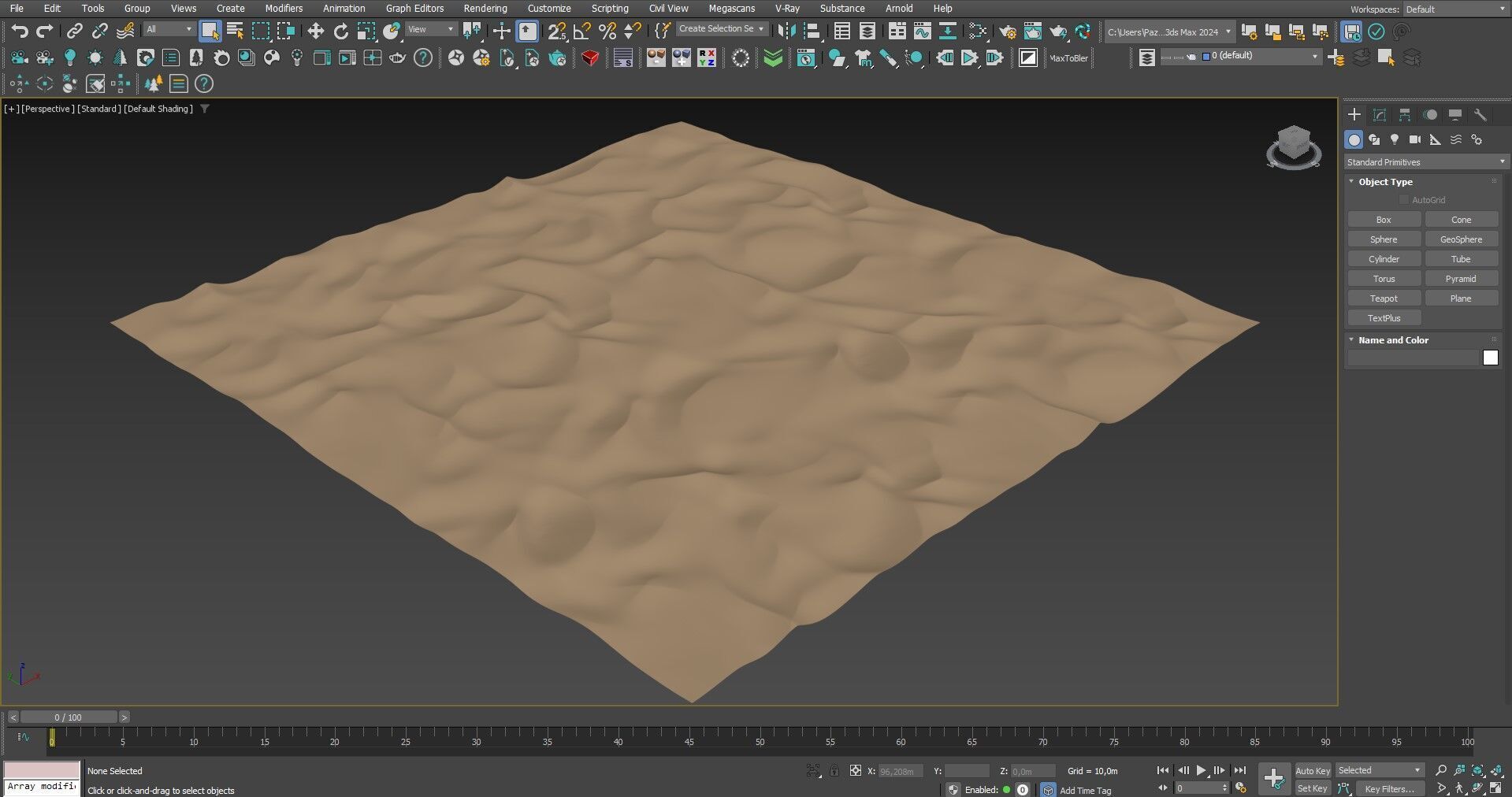Open the Utilities wrench tab
Viewport: 1512px width, 797px height.
click(x=1480, y=115)
